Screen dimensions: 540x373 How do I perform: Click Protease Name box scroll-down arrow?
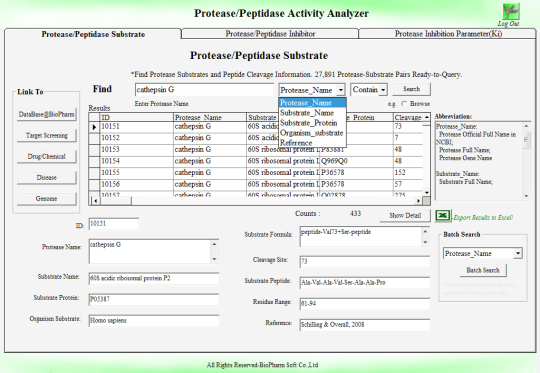pos(215,259)
